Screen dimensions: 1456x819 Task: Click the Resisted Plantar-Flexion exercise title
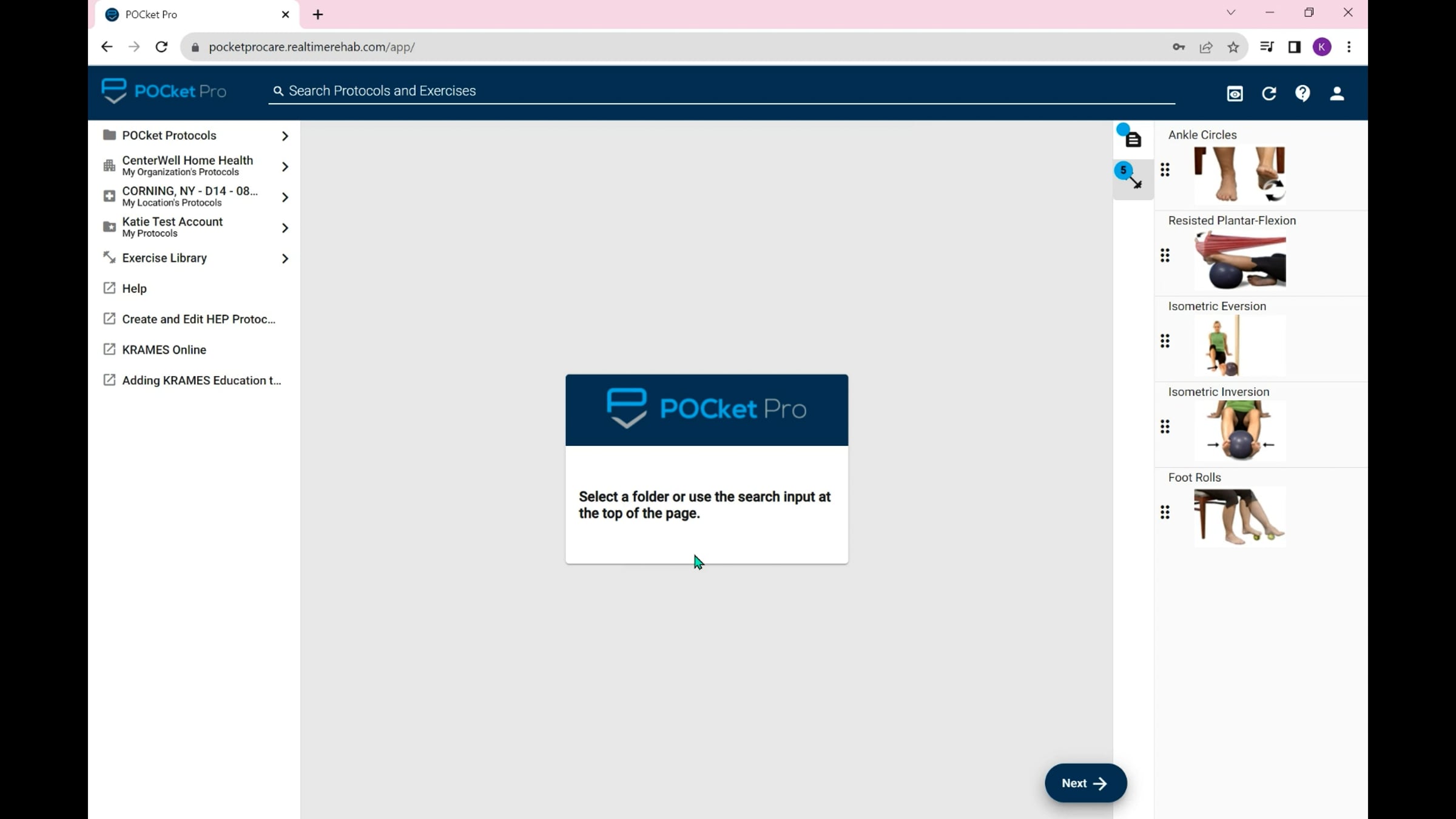pyautogui.click(x=1232, y=220)
